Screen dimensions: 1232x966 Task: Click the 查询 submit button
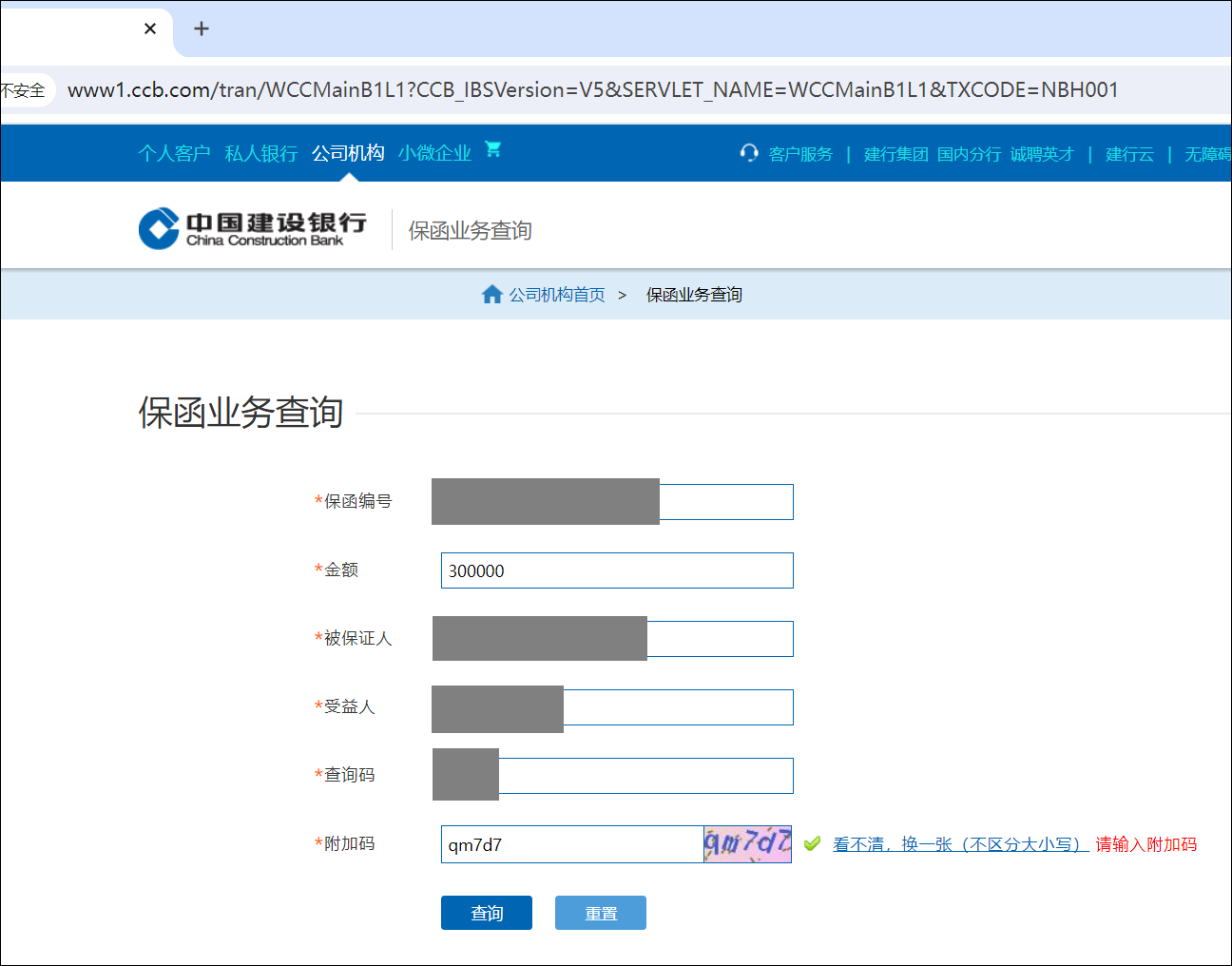click(486, 912)
